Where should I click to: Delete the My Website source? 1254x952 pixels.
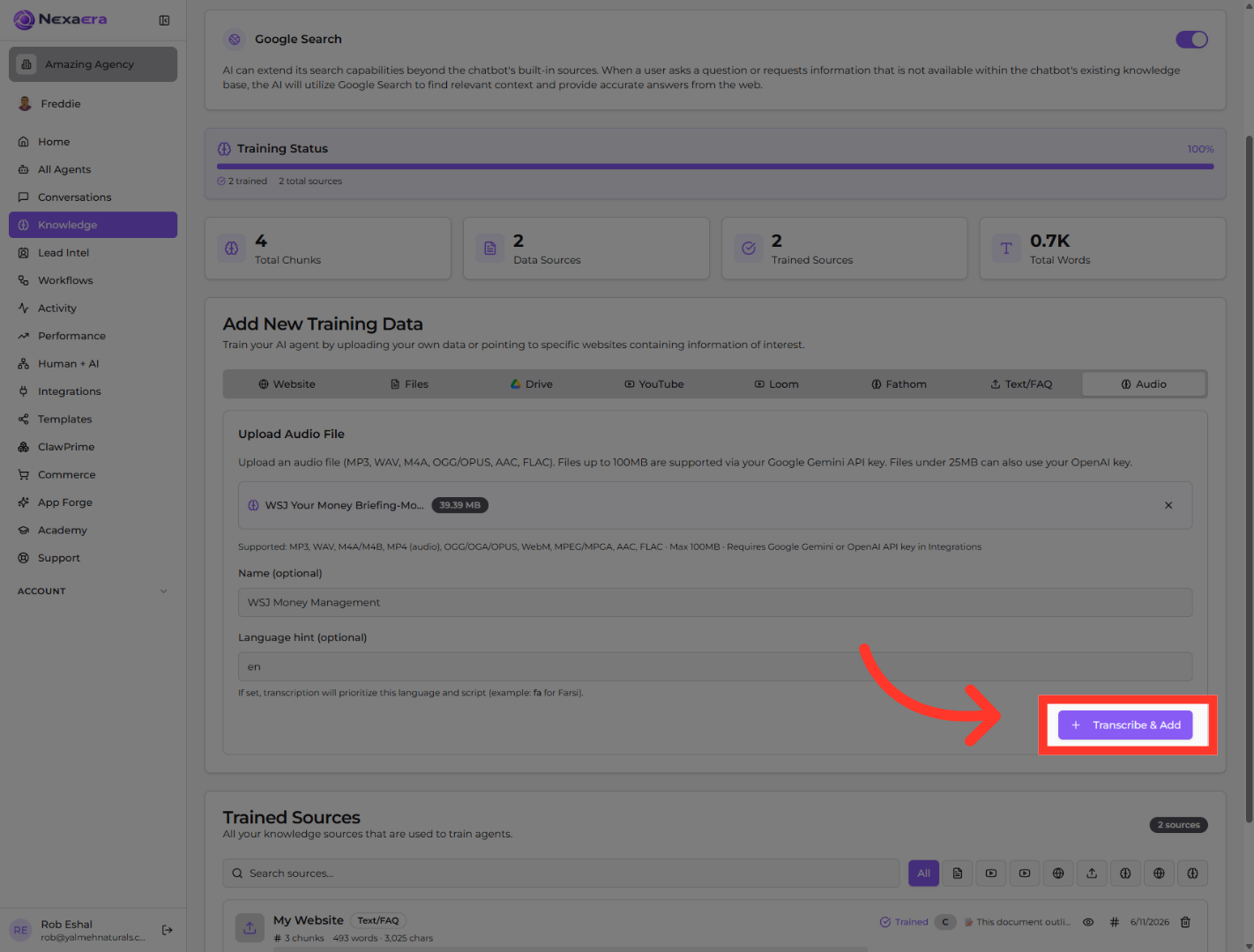pyautogui.click(x=1185, y=922)
